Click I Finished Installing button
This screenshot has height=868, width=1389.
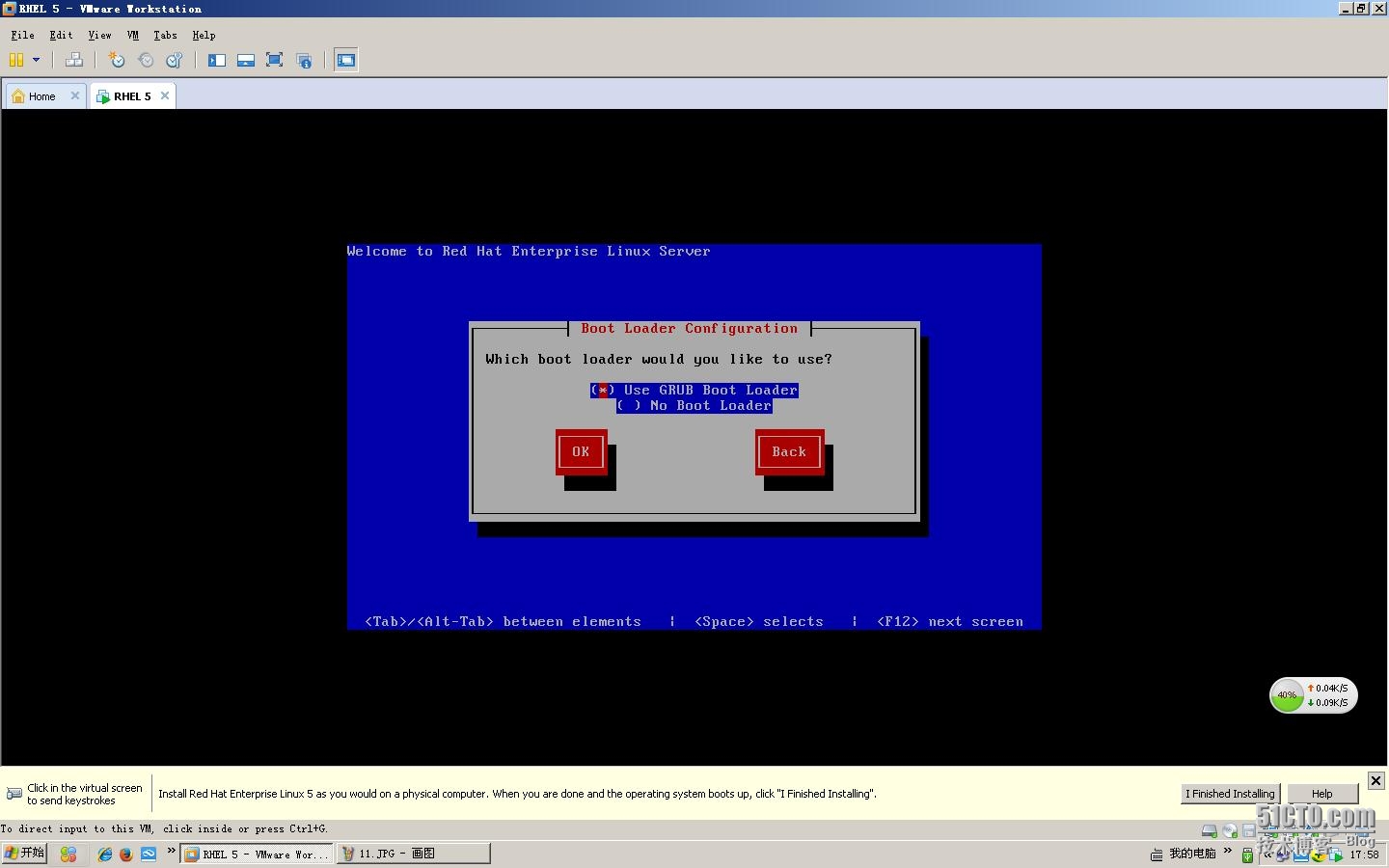1230,794
